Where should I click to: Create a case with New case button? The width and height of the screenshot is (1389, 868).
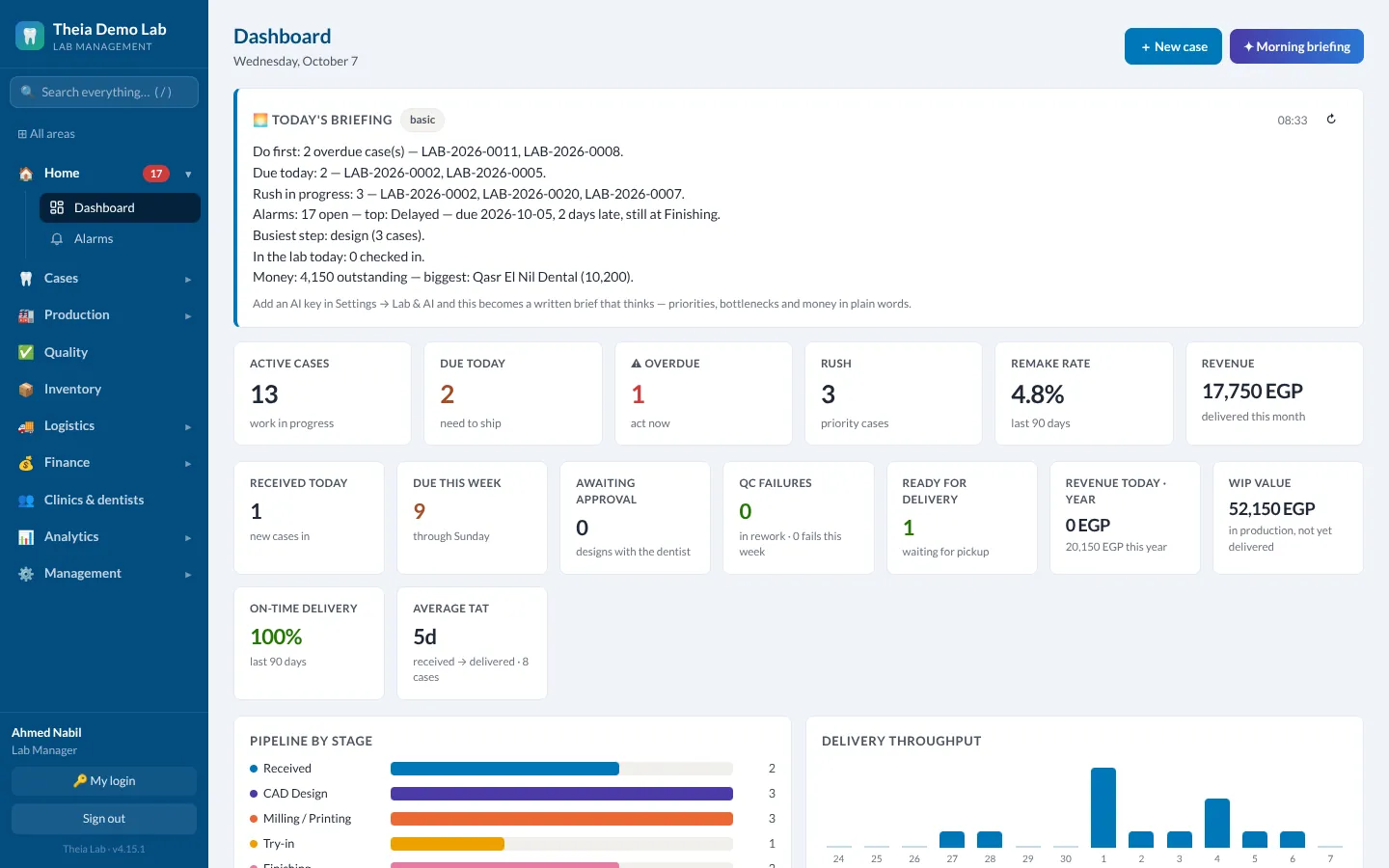pos(1173,46)
